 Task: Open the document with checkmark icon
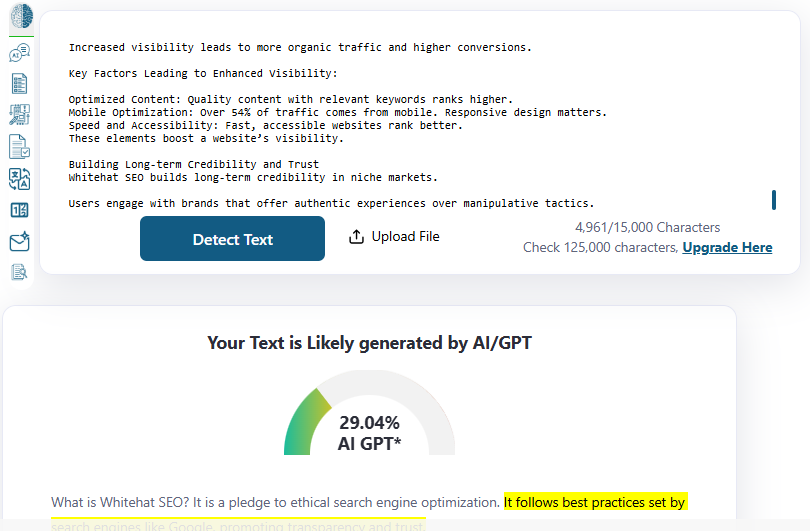click(x=20, y=147)
